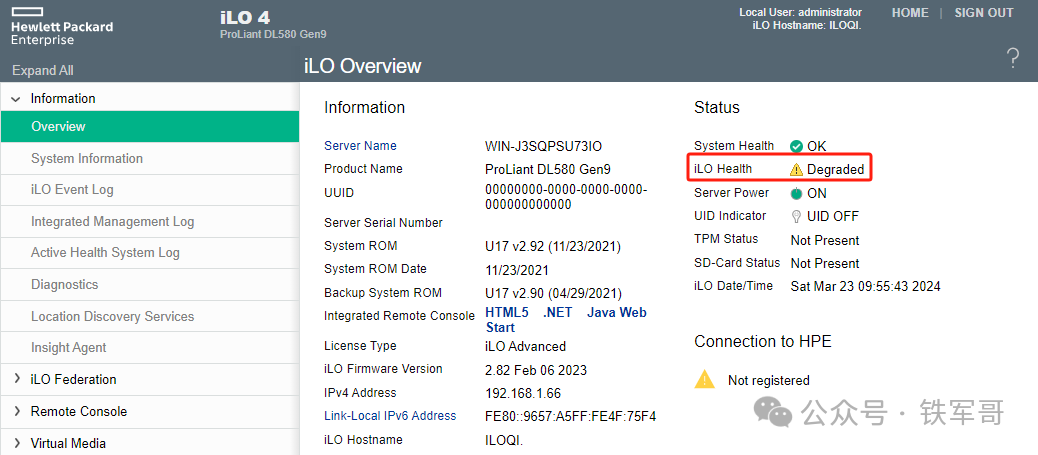Open the Integrated Management Log
This screenshot has width=1038, height=455.
tap(150, 221)
